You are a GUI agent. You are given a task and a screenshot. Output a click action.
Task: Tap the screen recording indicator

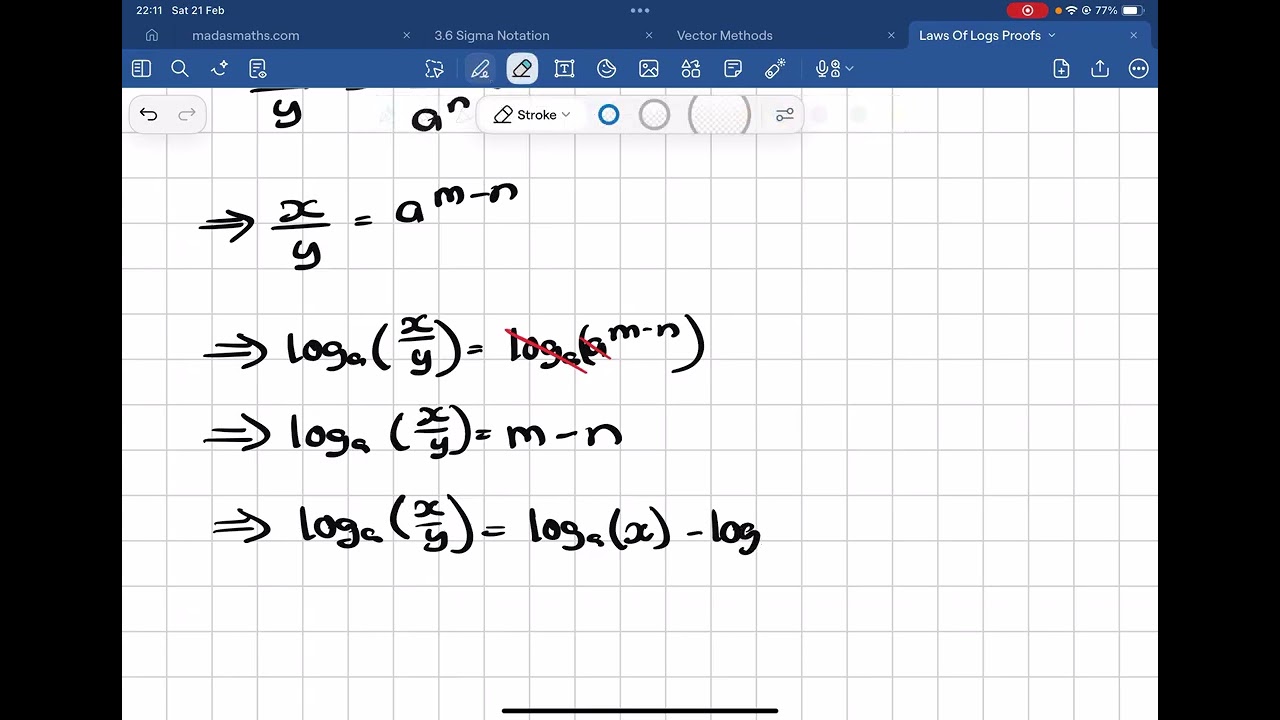[x=1027, y=10]
